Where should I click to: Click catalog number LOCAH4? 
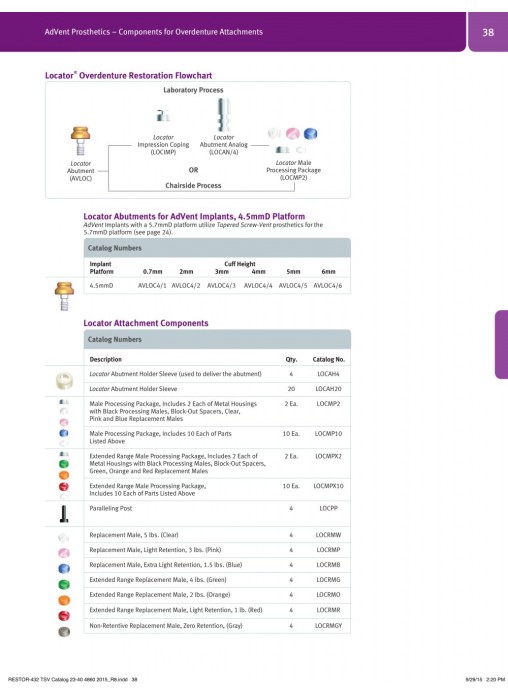tap(328, 374)
